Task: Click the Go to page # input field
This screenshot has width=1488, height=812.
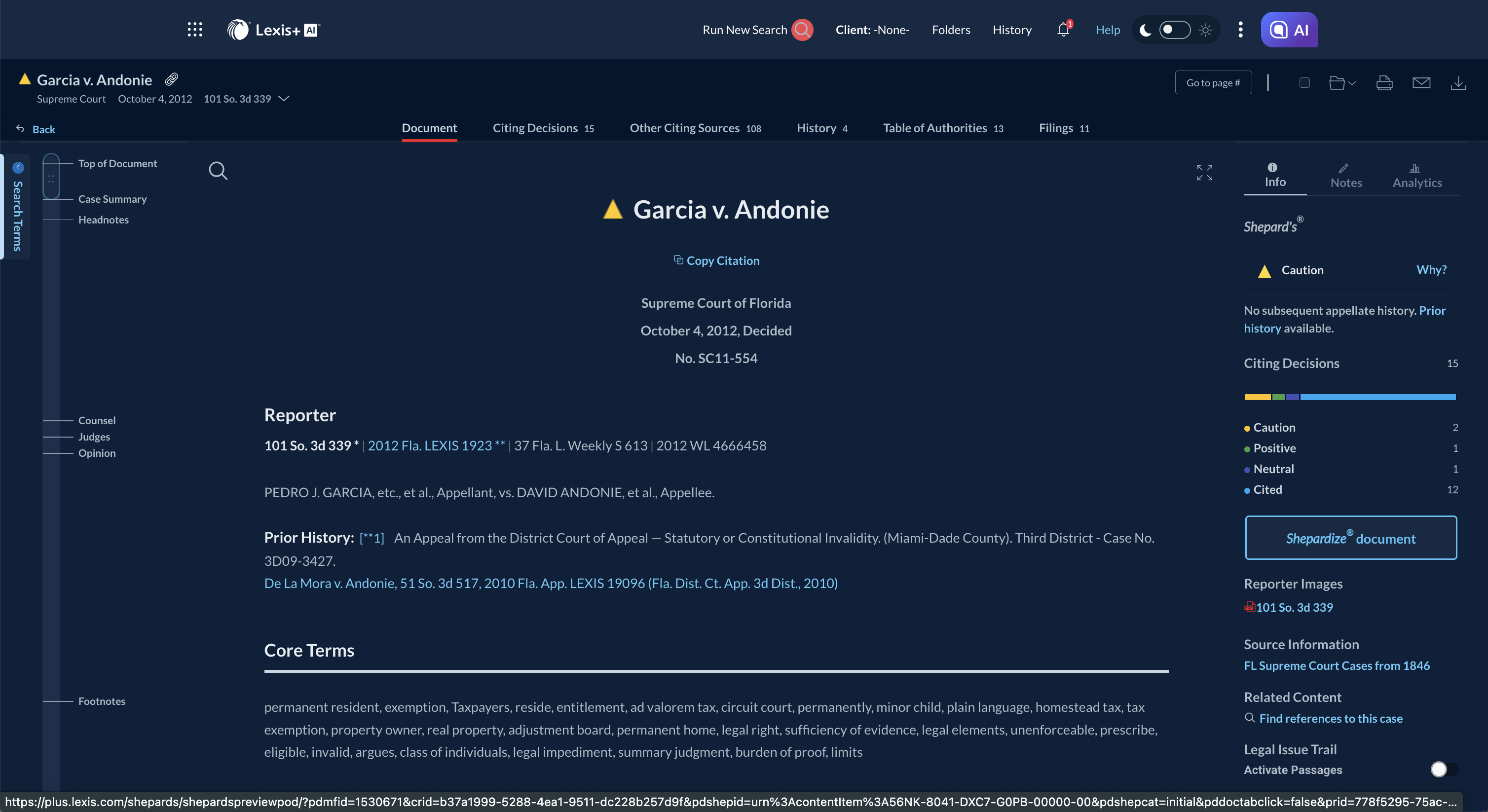Action: tap(1213, 82)
